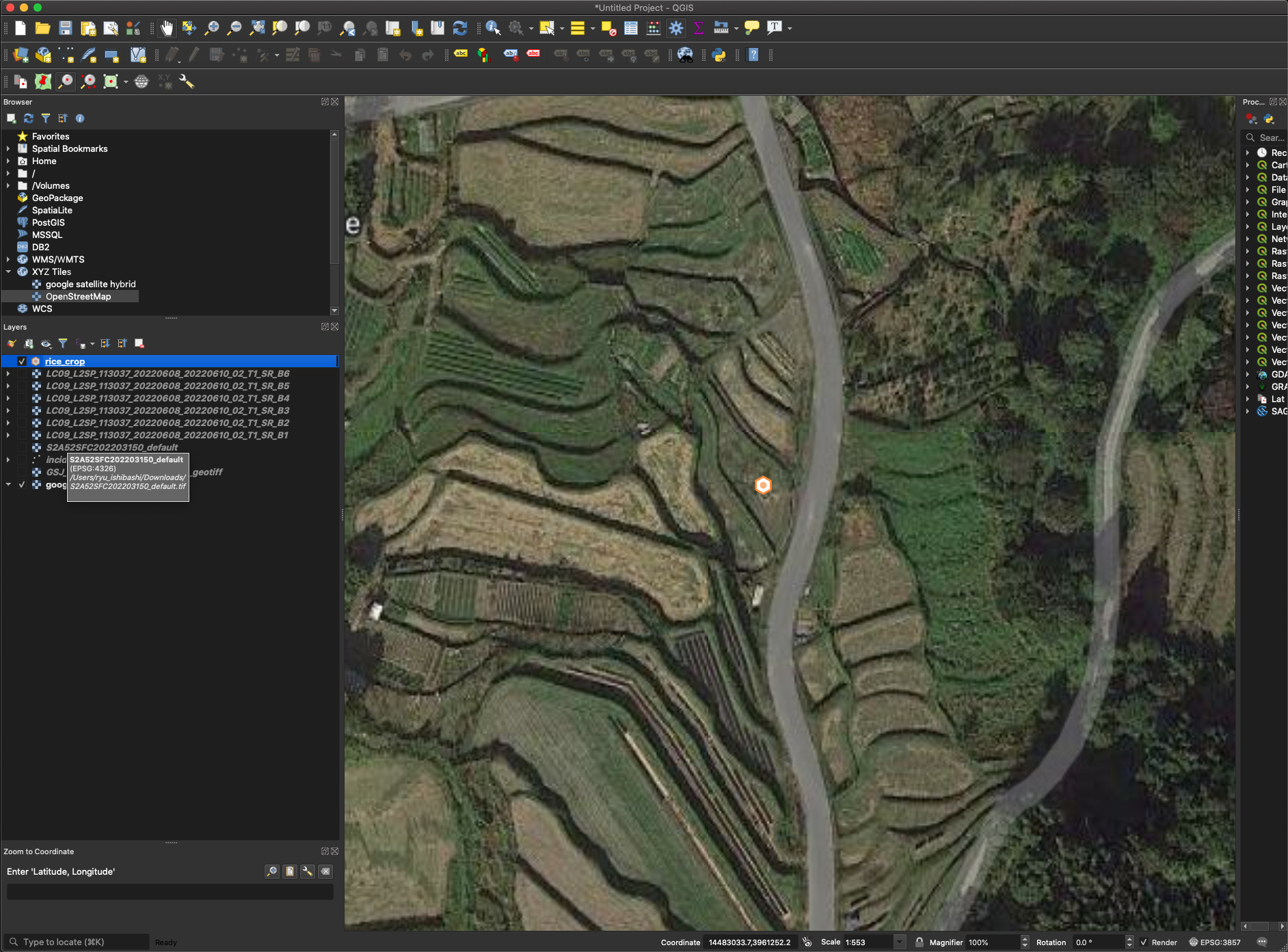
Task: Click the Zoom In magnifier tool
Action: click(212, 28)
